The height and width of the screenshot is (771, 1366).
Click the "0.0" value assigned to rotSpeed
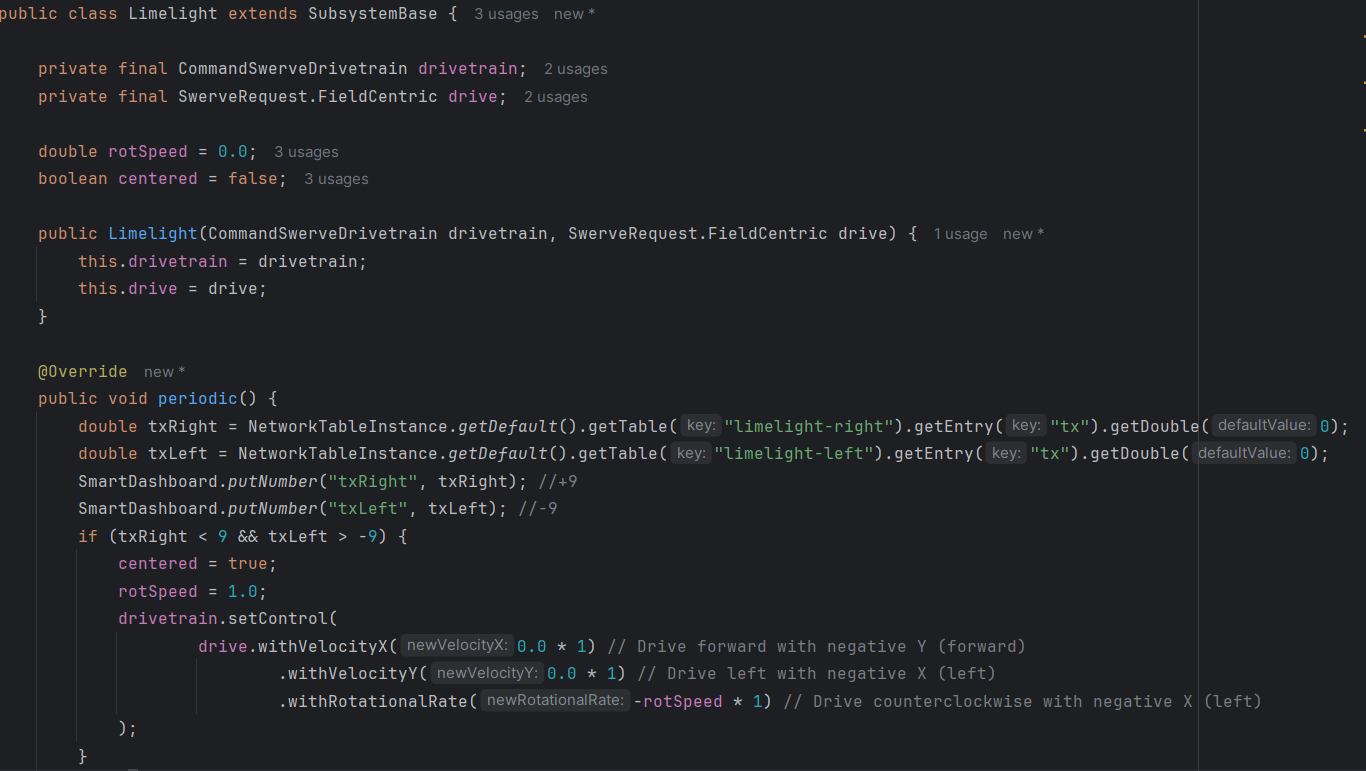[x=233, y=152]
